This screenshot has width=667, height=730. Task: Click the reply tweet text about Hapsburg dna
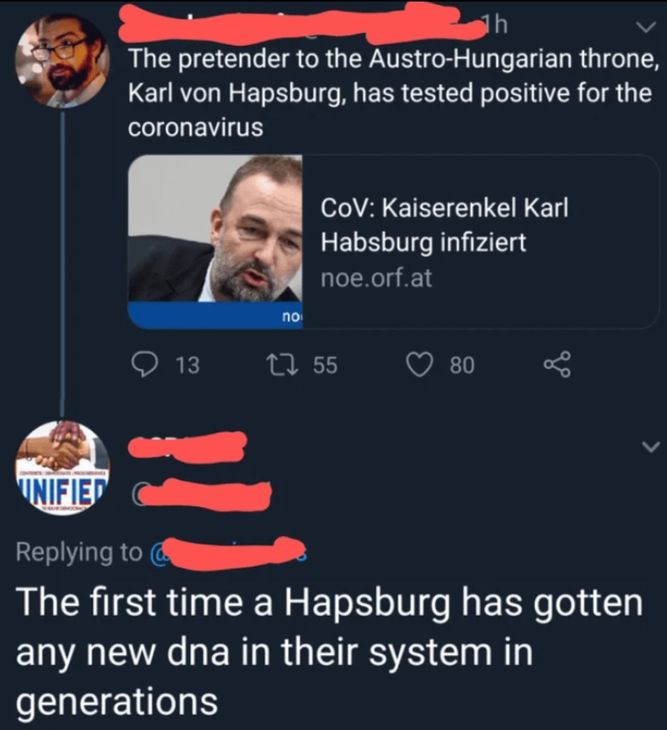pos(330,652)
